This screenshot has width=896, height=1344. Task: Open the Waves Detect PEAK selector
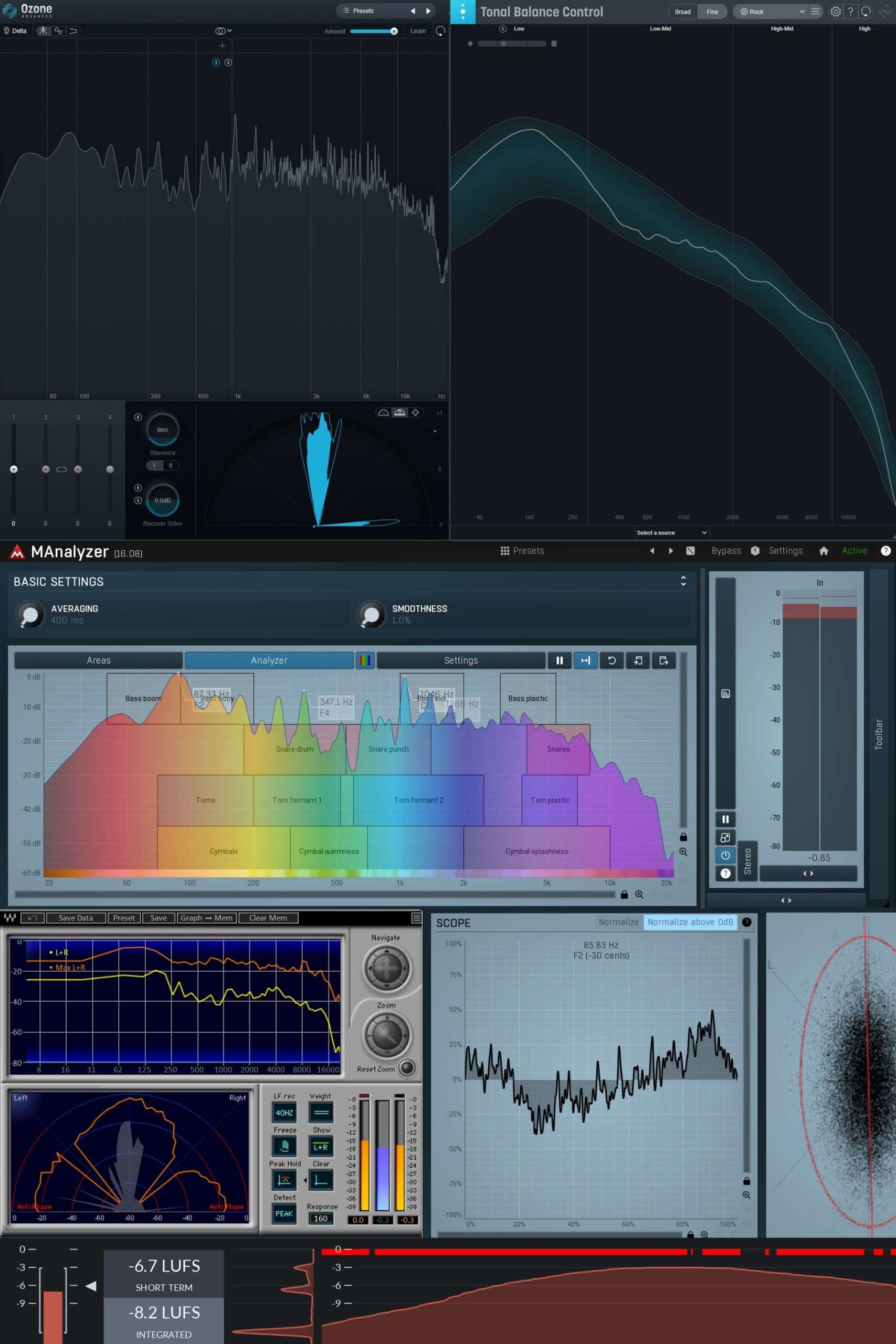tap(284, 1214)
